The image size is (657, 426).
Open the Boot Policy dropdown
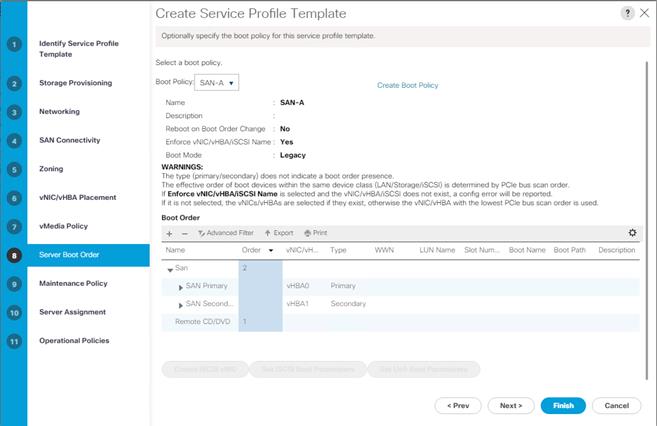(216, 83)
